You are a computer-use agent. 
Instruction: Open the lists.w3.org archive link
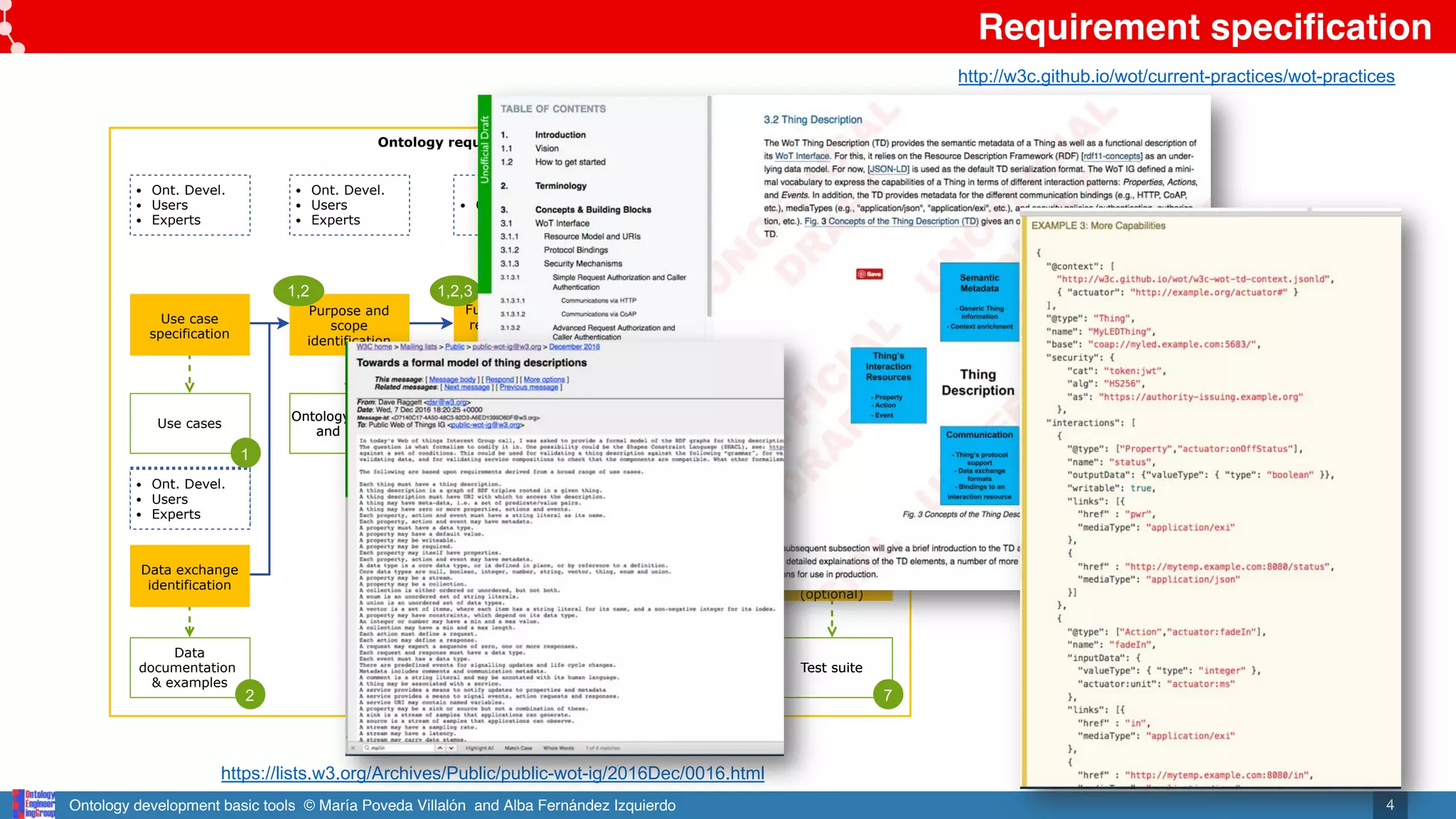[493, 773]
